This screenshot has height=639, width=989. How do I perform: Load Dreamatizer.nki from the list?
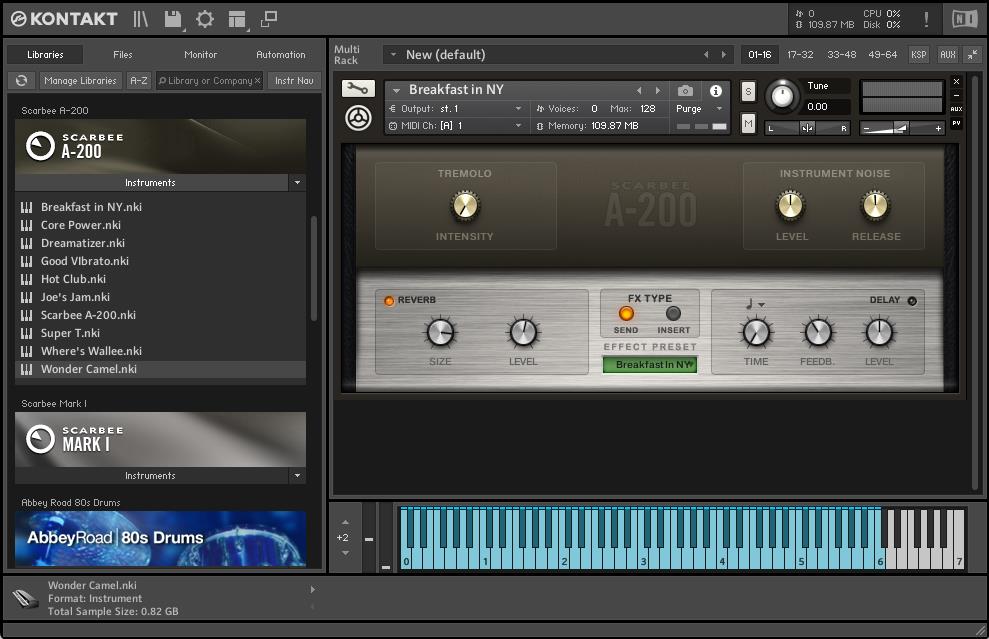click(82, 243)
